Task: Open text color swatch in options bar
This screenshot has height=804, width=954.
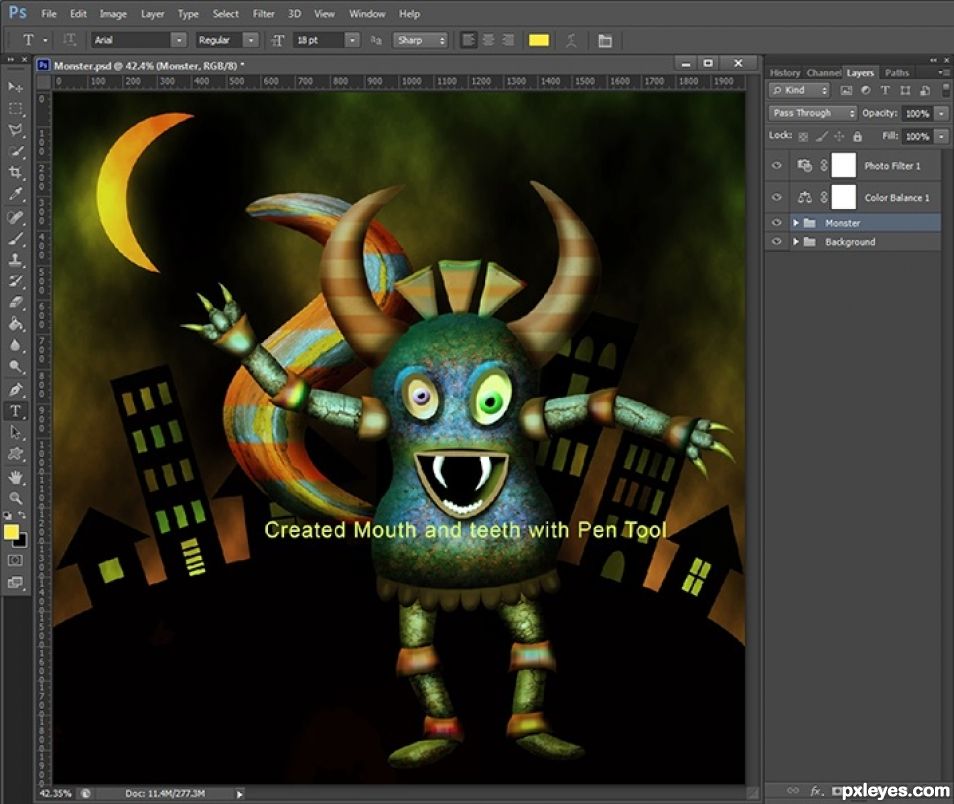Action: pos(539,40)
